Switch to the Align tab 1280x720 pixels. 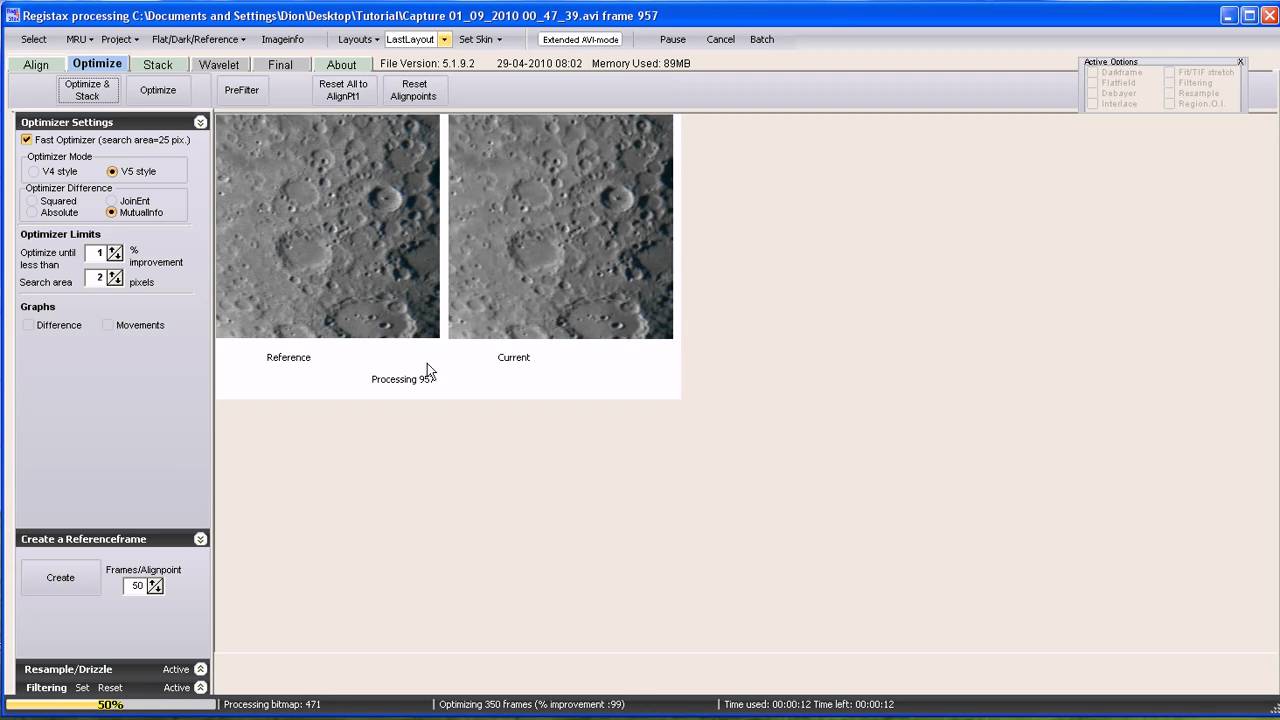pyautogui.click(x=36, y=65)
